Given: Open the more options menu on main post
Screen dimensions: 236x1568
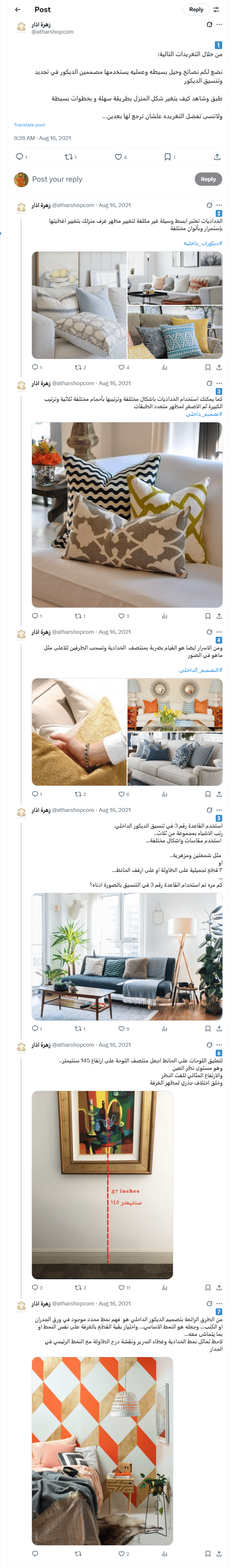Looking at the screenshot, I should [219, 24].
